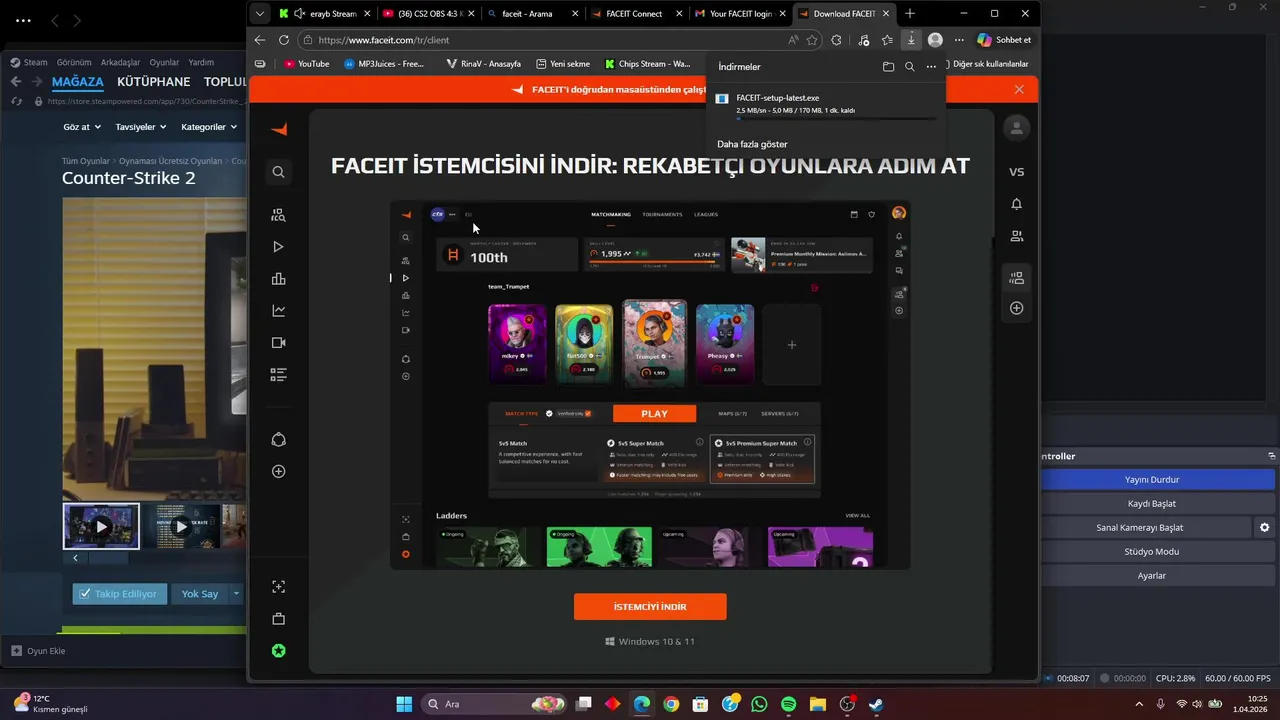Viewport: 1280px width, 720px height.
Task: Expand Göz at dropdown in Steam
Action: (81, 127)
